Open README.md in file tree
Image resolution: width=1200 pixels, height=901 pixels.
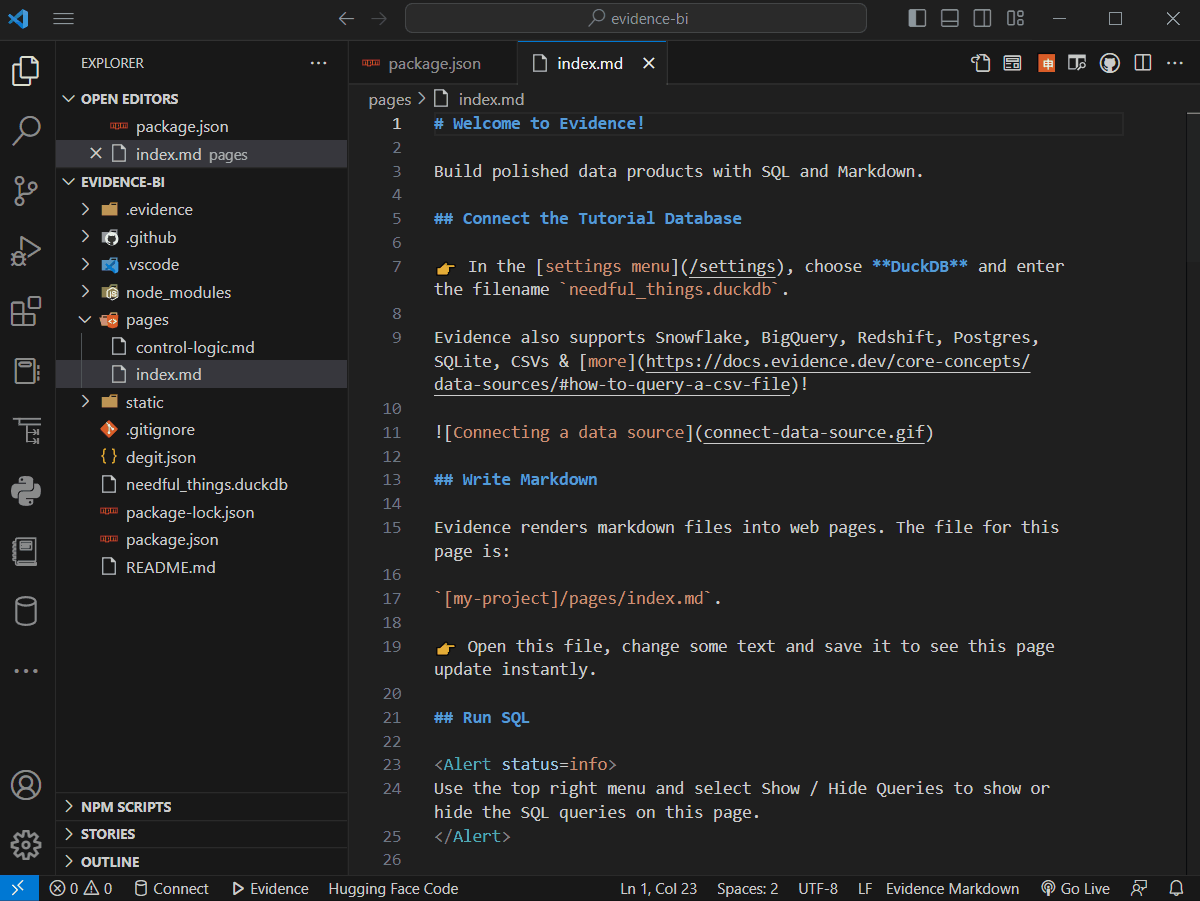coord(202,567)
